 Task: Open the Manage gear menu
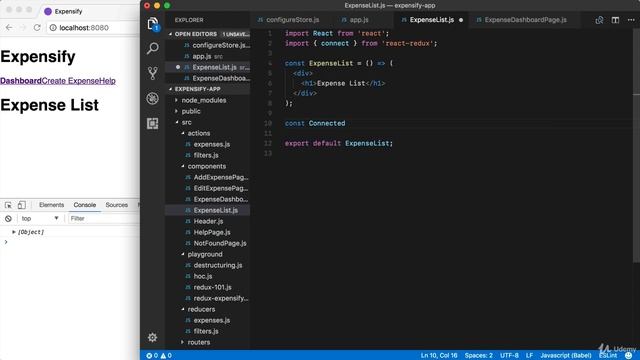[153, 337]
